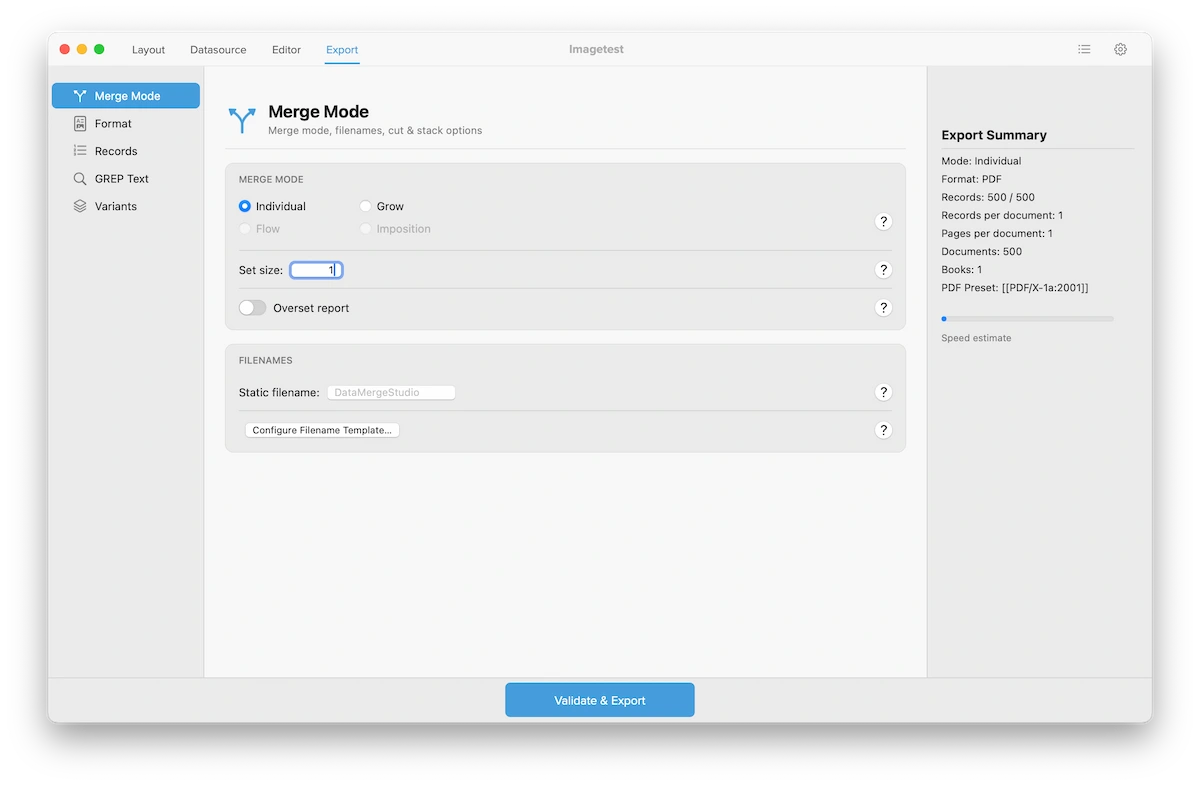The image size is (1200, 786).
Task: Click the Export Summary heading
Action: click(x=994, y=135)
